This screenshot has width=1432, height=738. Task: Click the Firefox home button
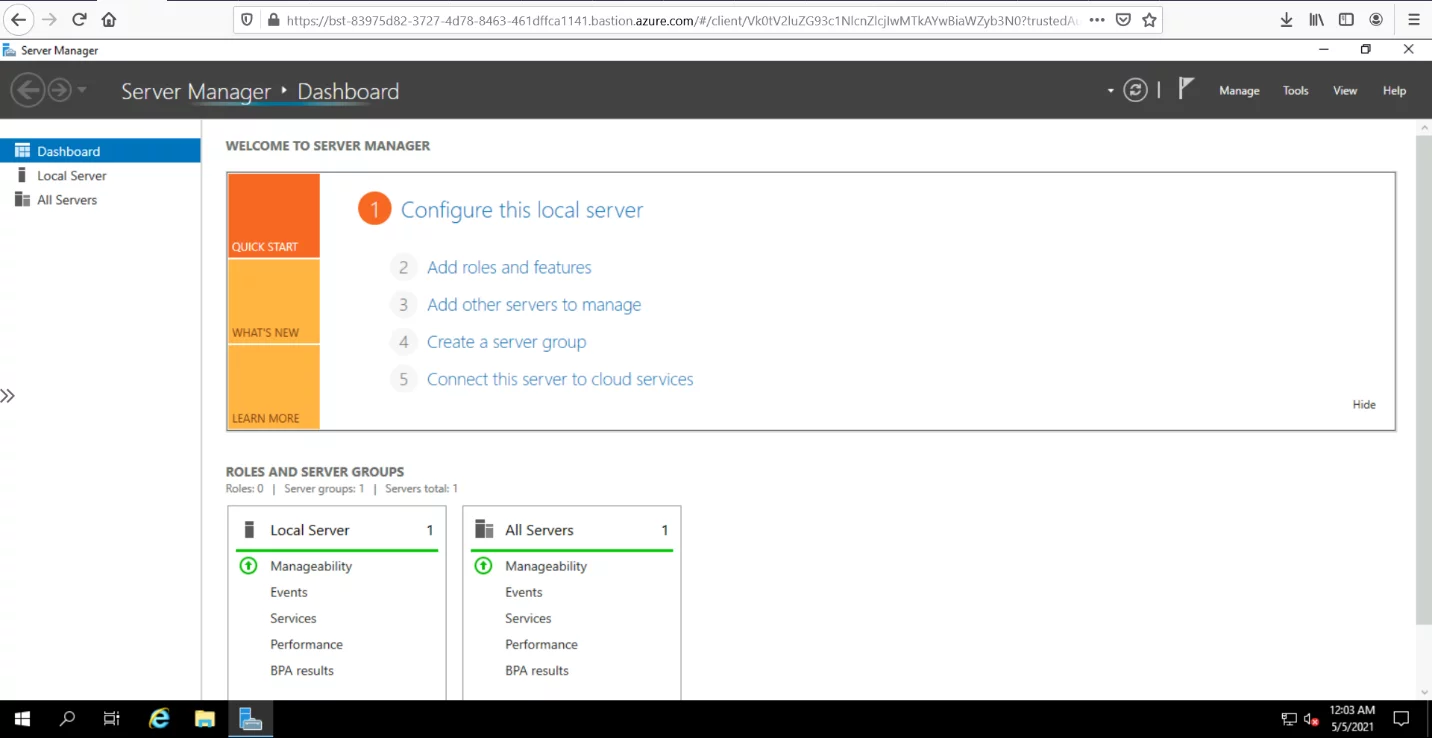click(109, 19)
